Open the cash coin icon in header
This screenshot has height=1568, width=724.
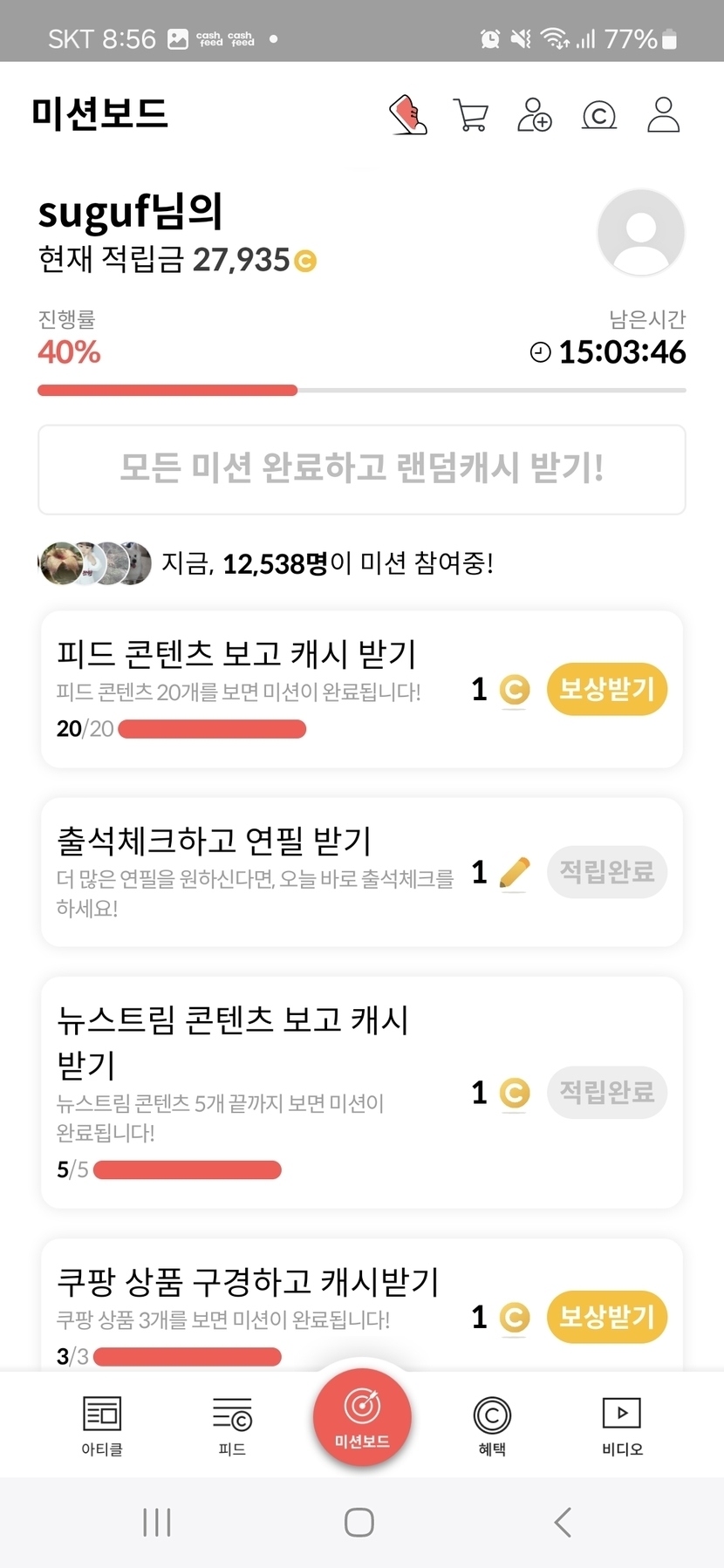click(599, 114)
